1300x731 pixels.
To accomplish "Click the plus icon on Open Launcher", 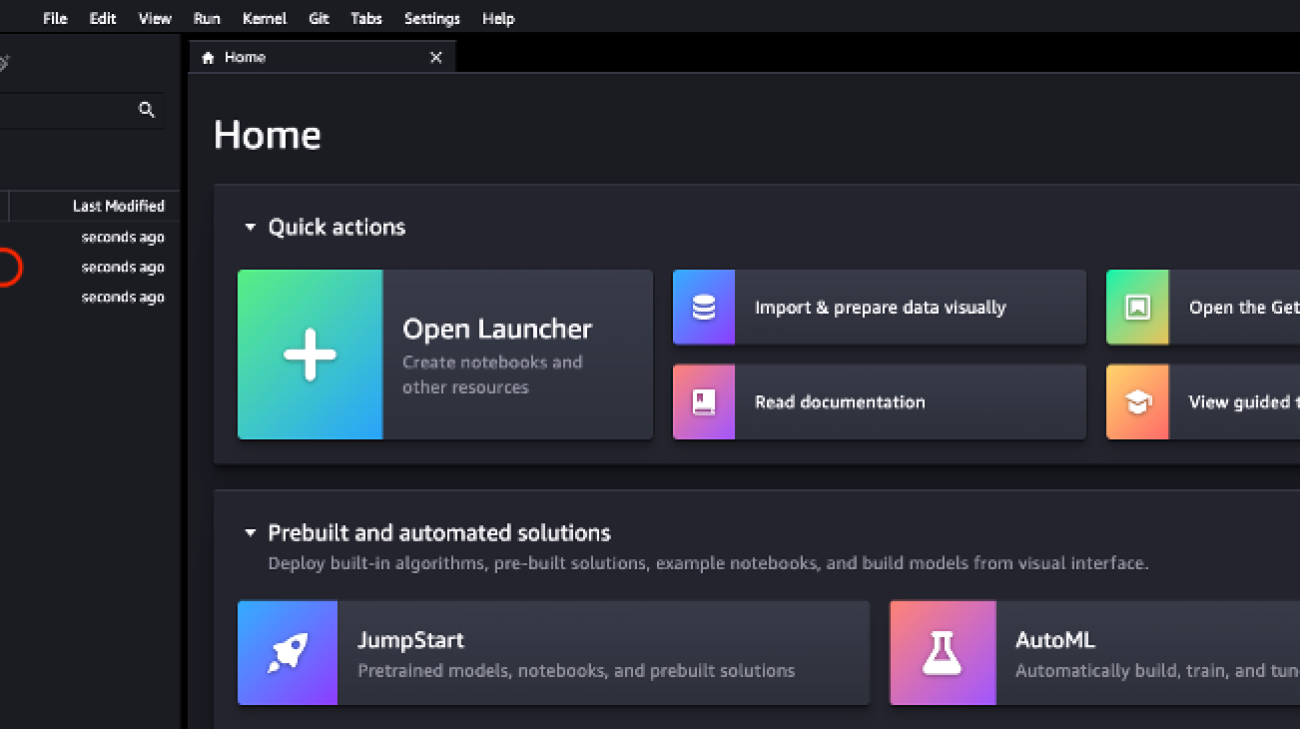I will click(x=310, y=354).
